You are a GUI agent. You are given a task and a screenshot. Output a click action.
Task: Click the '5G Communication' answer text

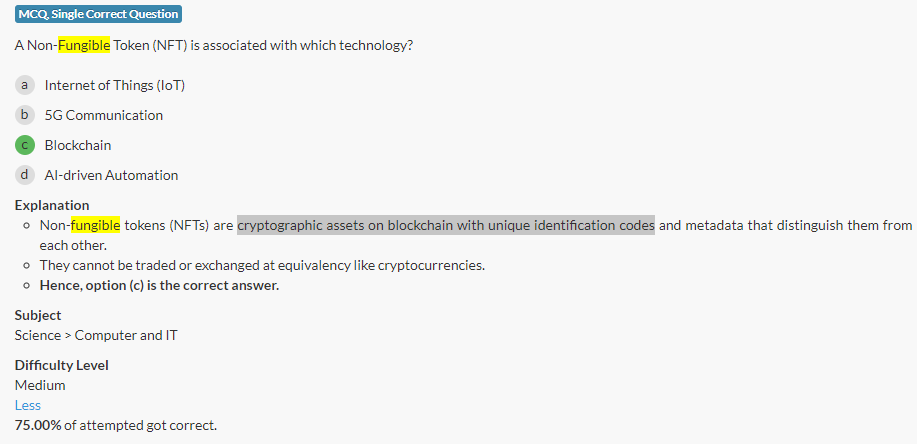click(x=103, y=115)
